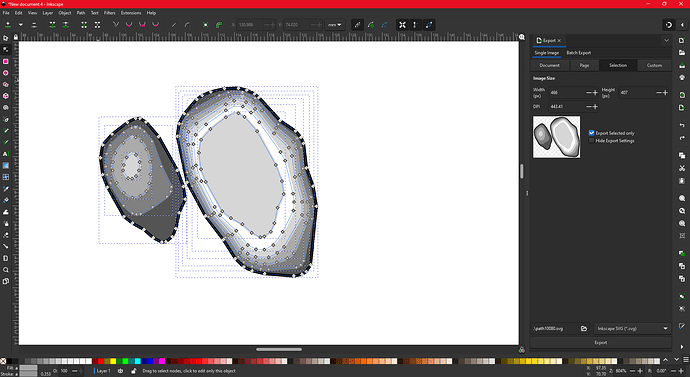This screenshot has width=690, height=377.
Task: Select the Gradient tool
Action: click(x=6, y=165)
